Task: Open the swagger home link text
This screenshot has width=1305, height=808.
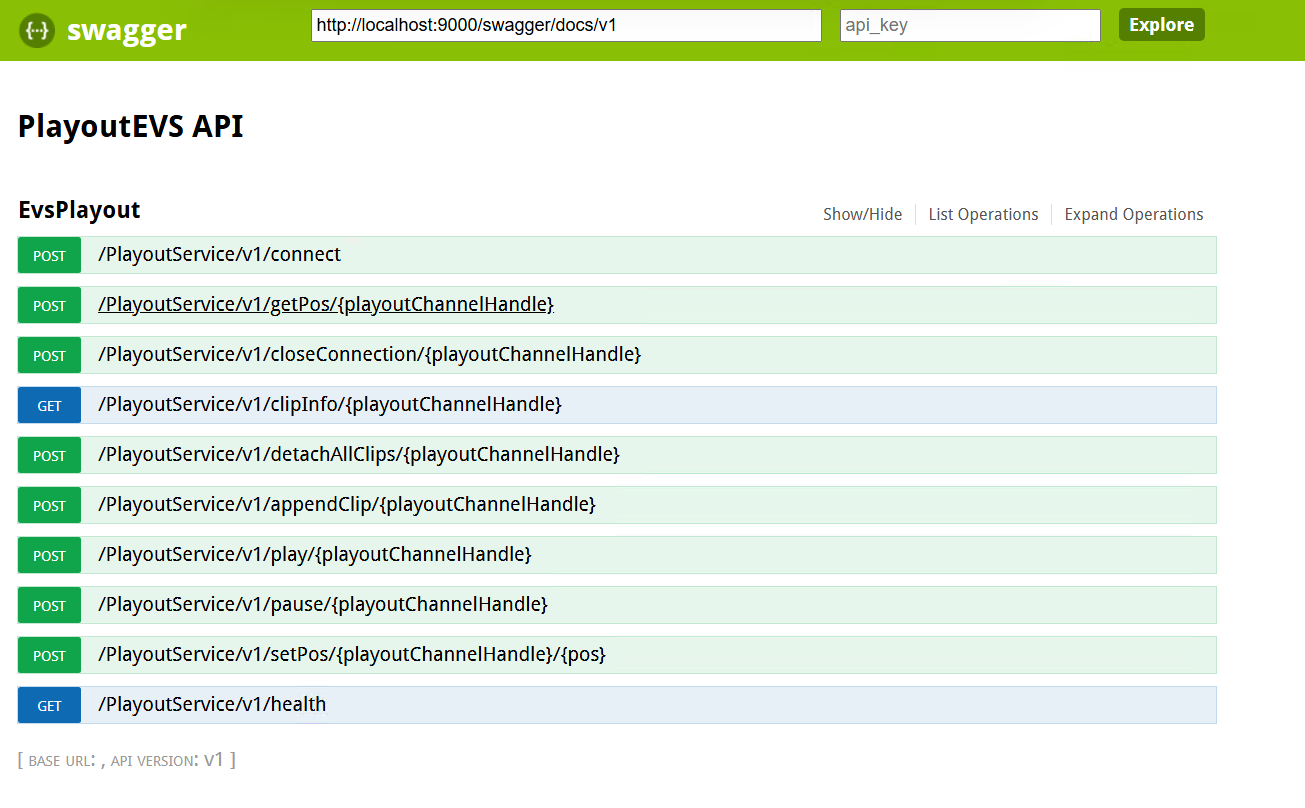Action: pos(126,30)
